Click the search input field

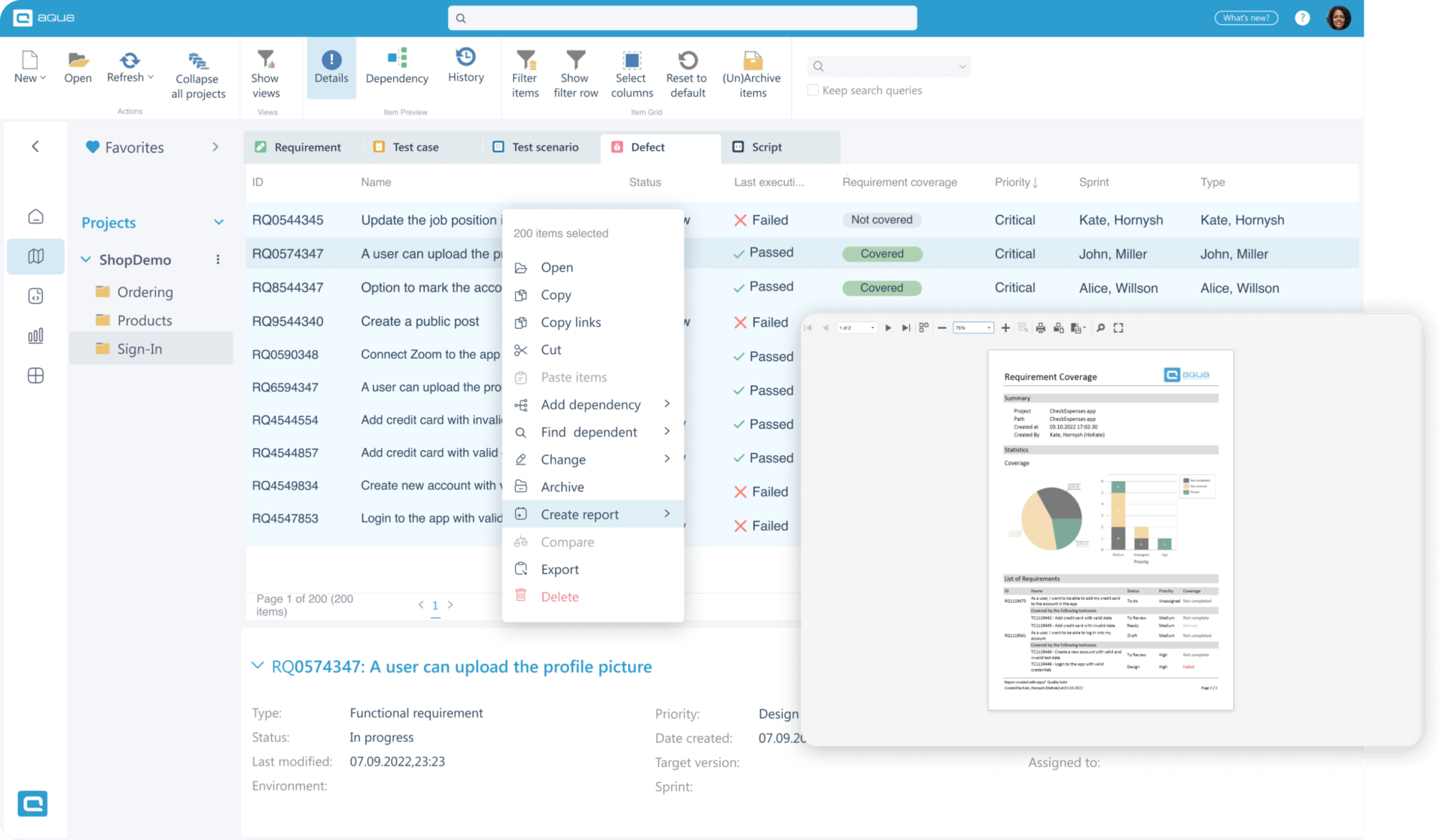pyautogui.click(x=683, y=17)
